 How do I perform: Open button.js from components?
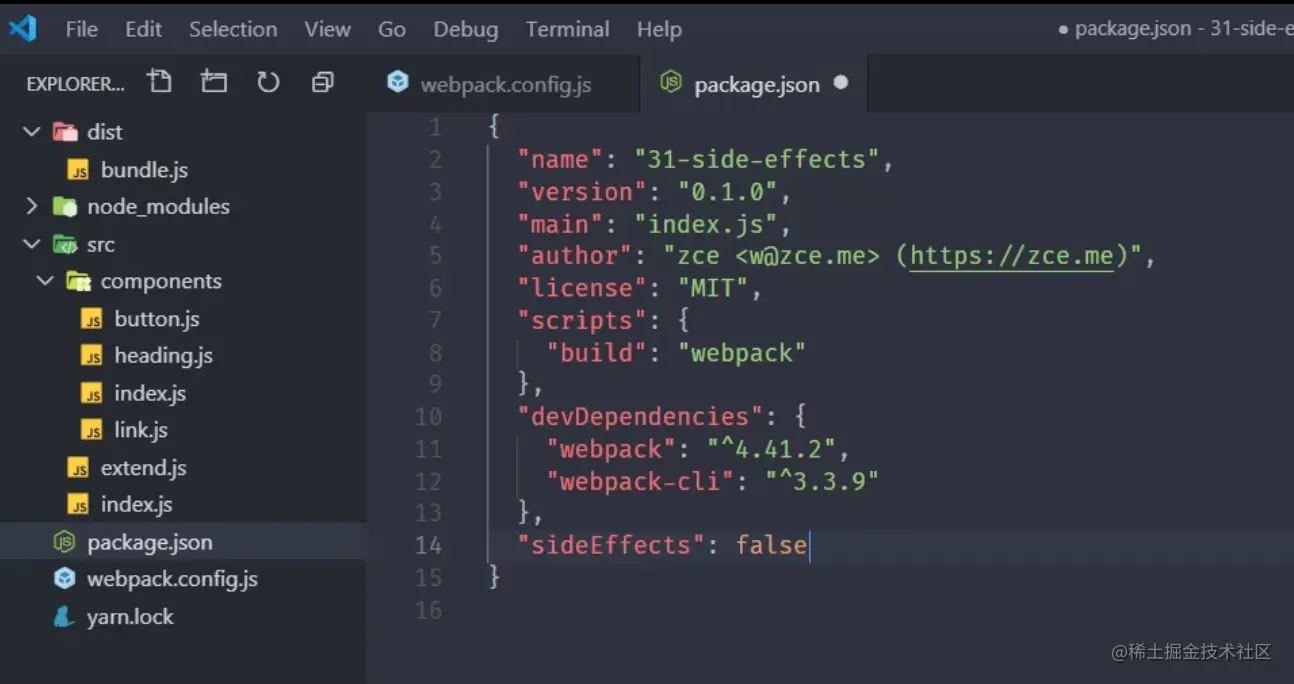click(x=157, y=319)
